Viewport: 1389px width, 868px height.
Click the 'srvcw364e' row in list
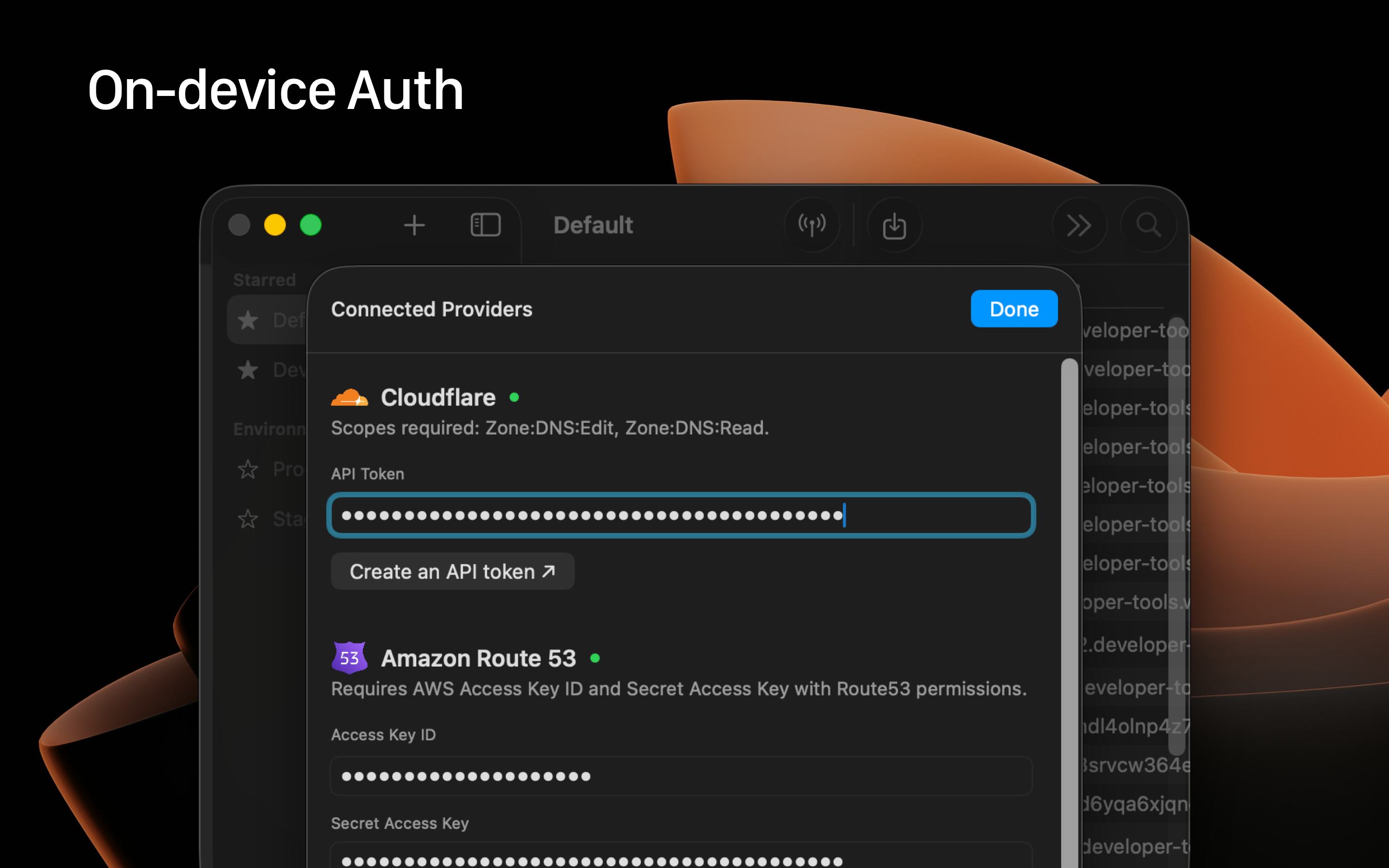tap(1135, 765)
